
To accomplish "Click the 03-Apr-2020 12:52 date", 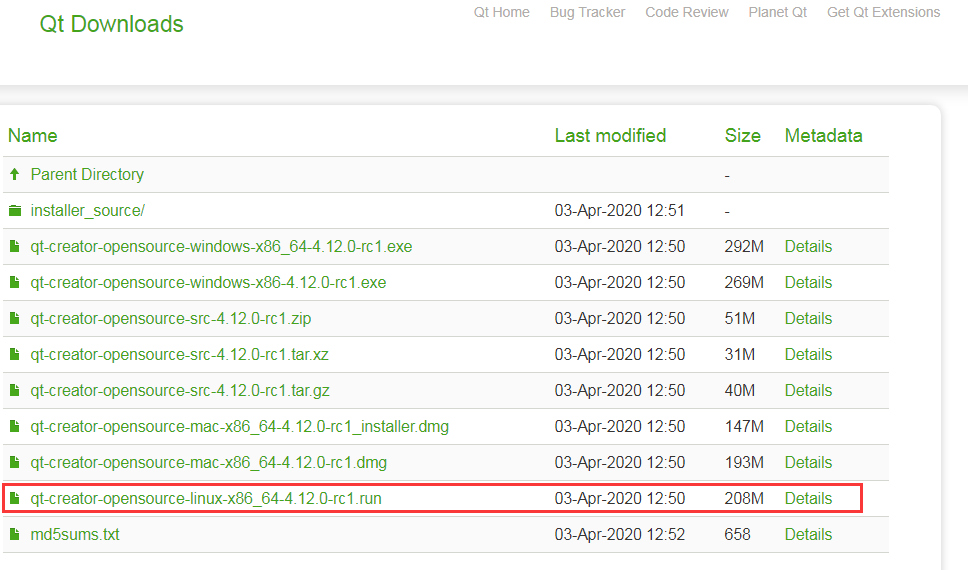I will (620, 534).
